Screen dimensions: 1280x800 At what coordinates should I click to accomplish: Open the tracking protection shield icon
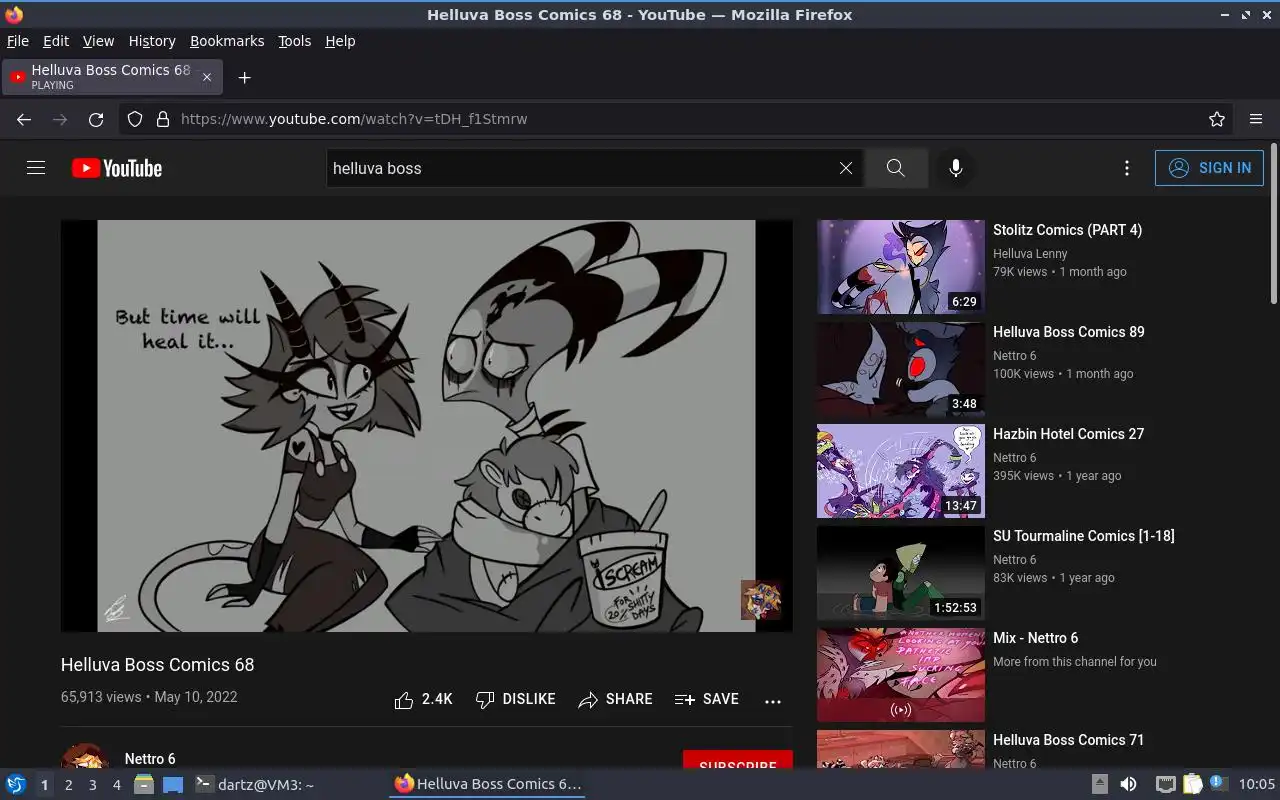point(135,119)
